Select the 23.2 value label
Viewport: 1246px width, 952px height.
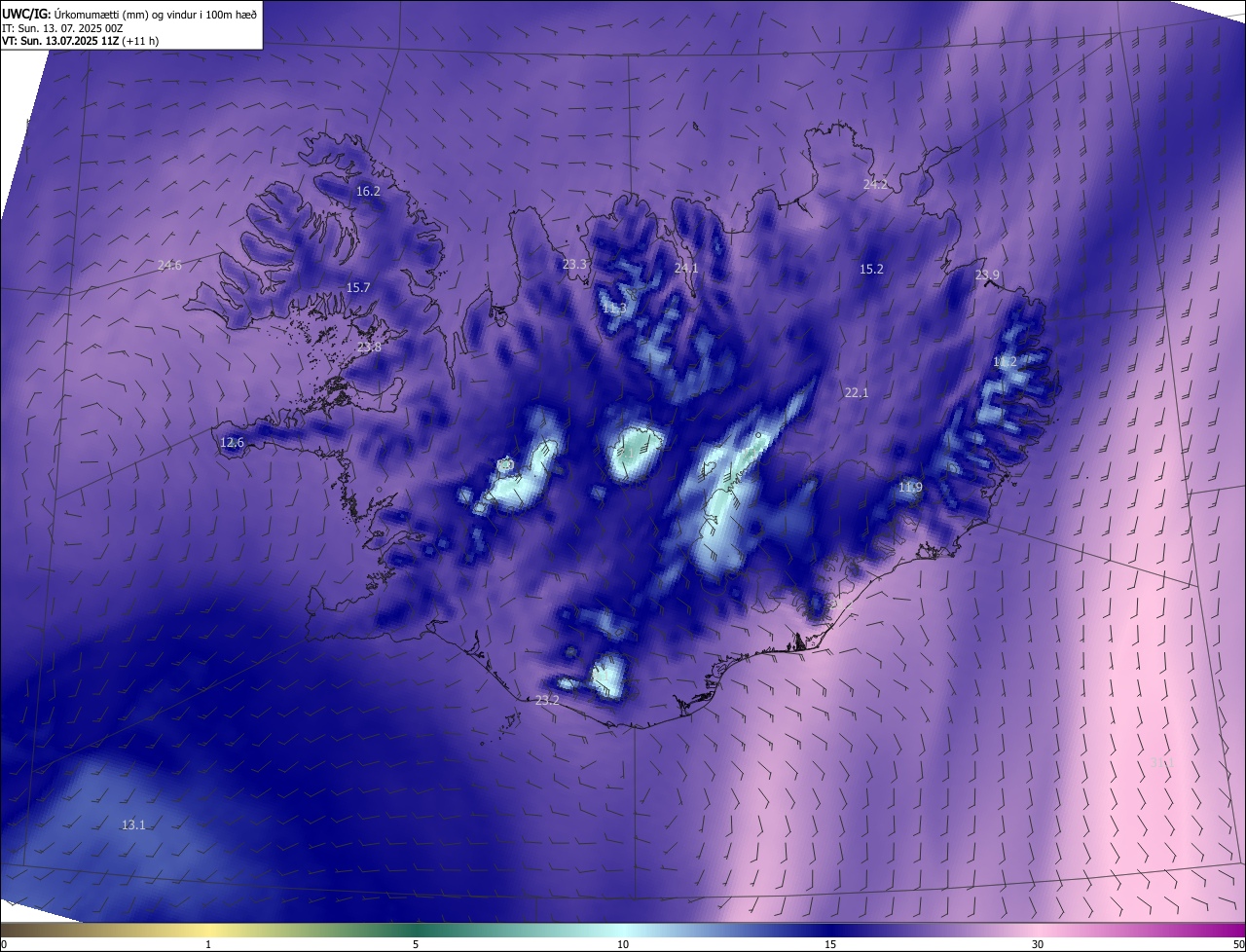pos(548,700)
